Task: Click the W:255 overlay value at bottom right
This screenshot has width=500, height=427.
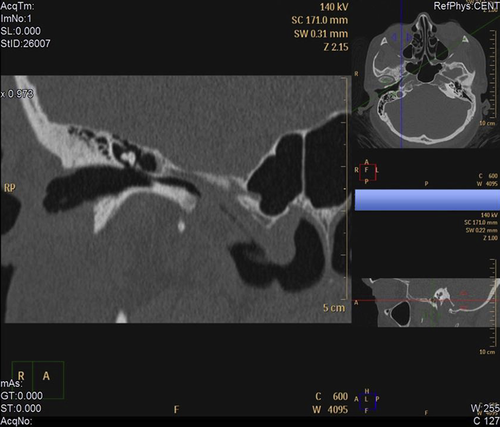Action: (x=485, y=408)
